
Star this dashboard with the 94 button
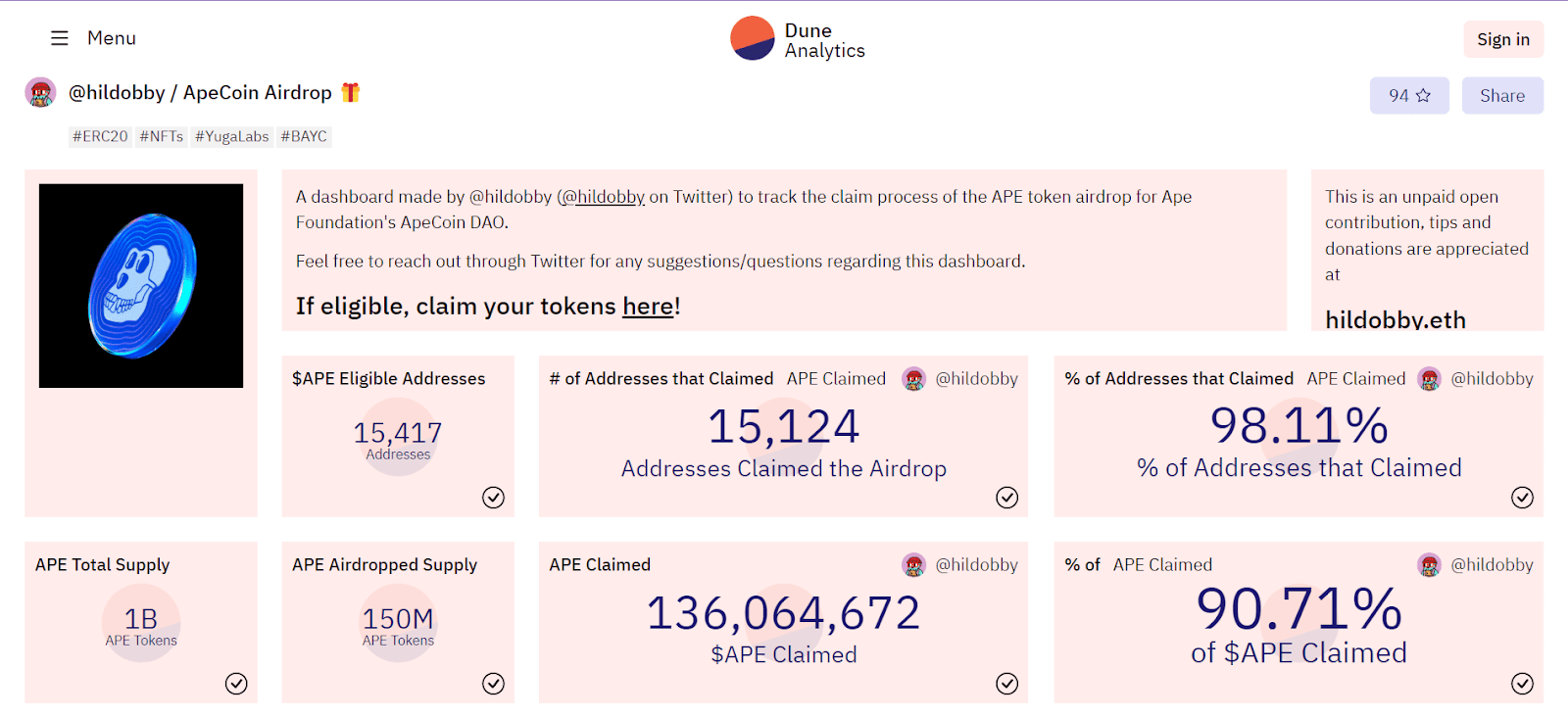(1409, 96)
